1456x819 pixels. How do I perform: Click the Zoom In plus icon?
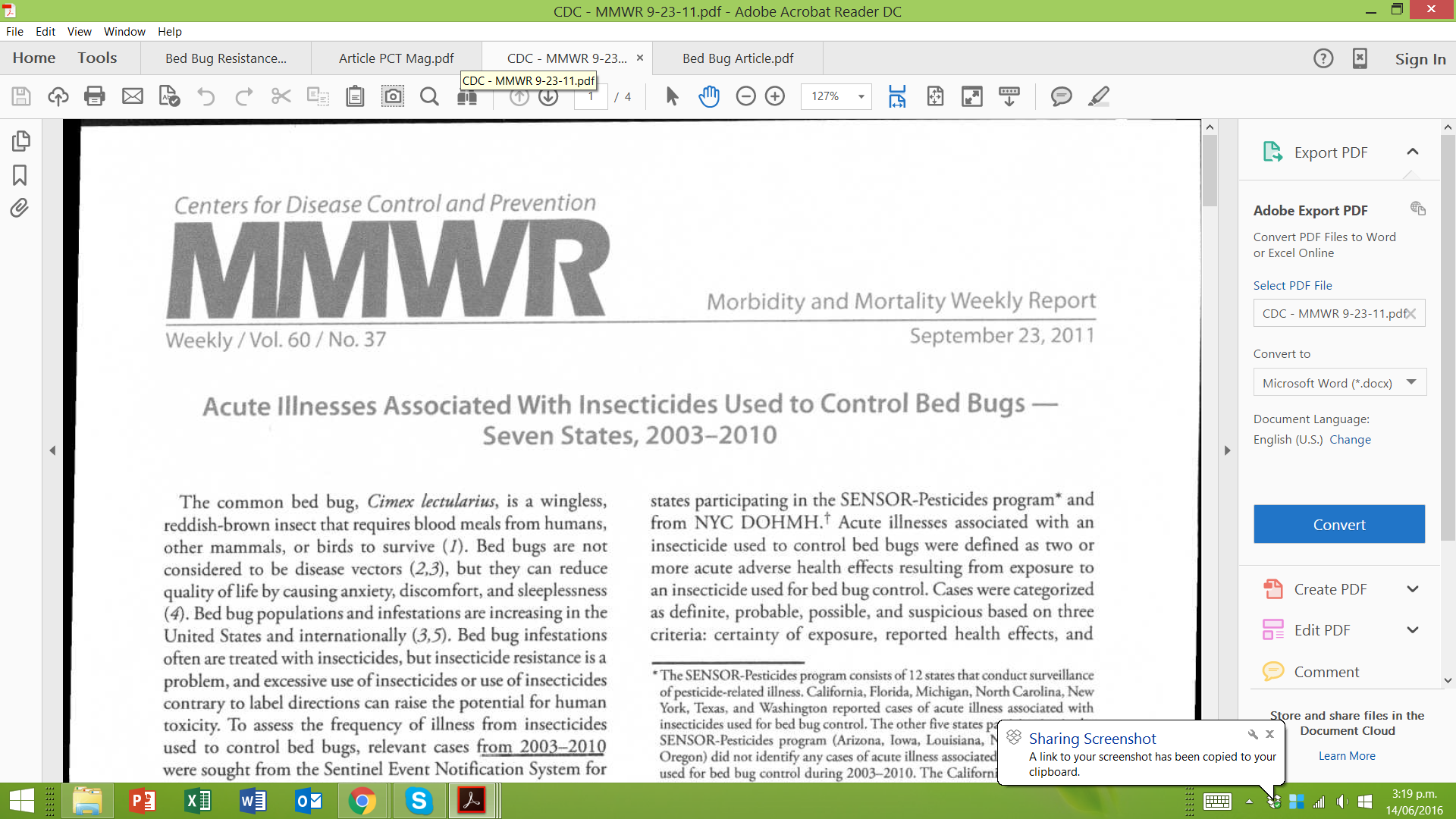pyautogui.click(x=774, y=96)
